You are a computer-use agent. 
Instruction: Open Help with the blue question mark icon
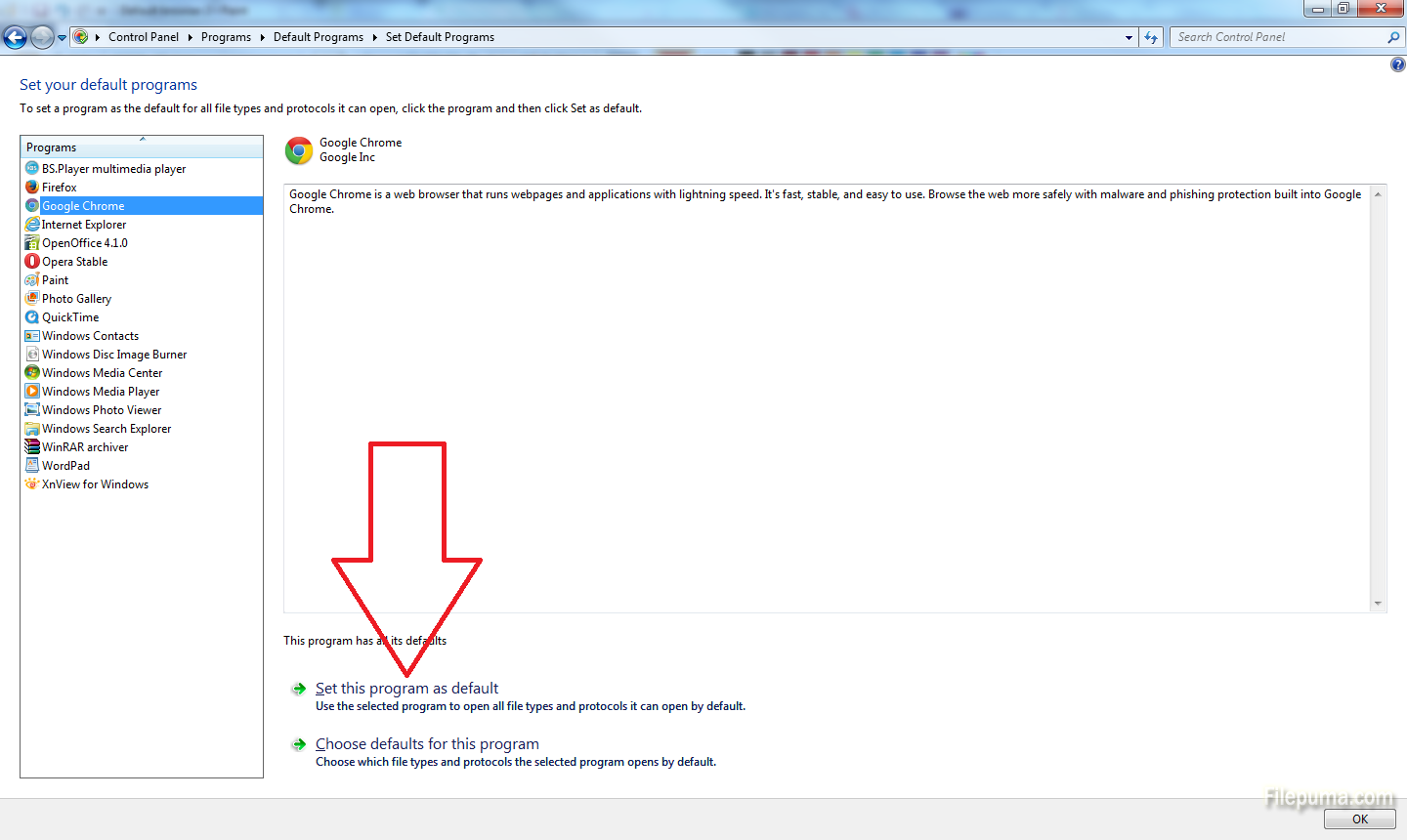1397,64
